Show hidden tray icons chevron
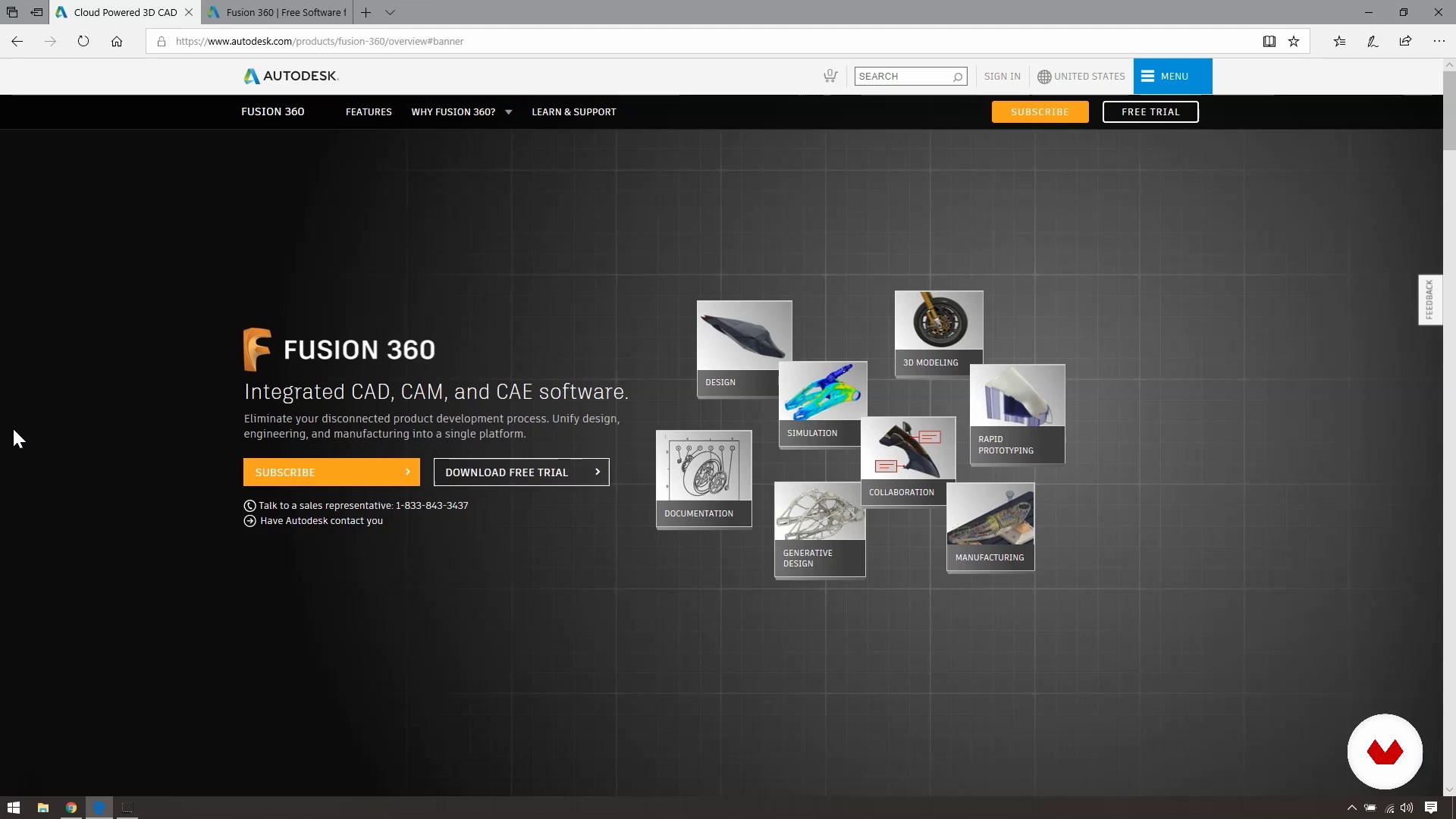Image resolution: width=1456 pixels, height=819 pixels. (1351, 808)
